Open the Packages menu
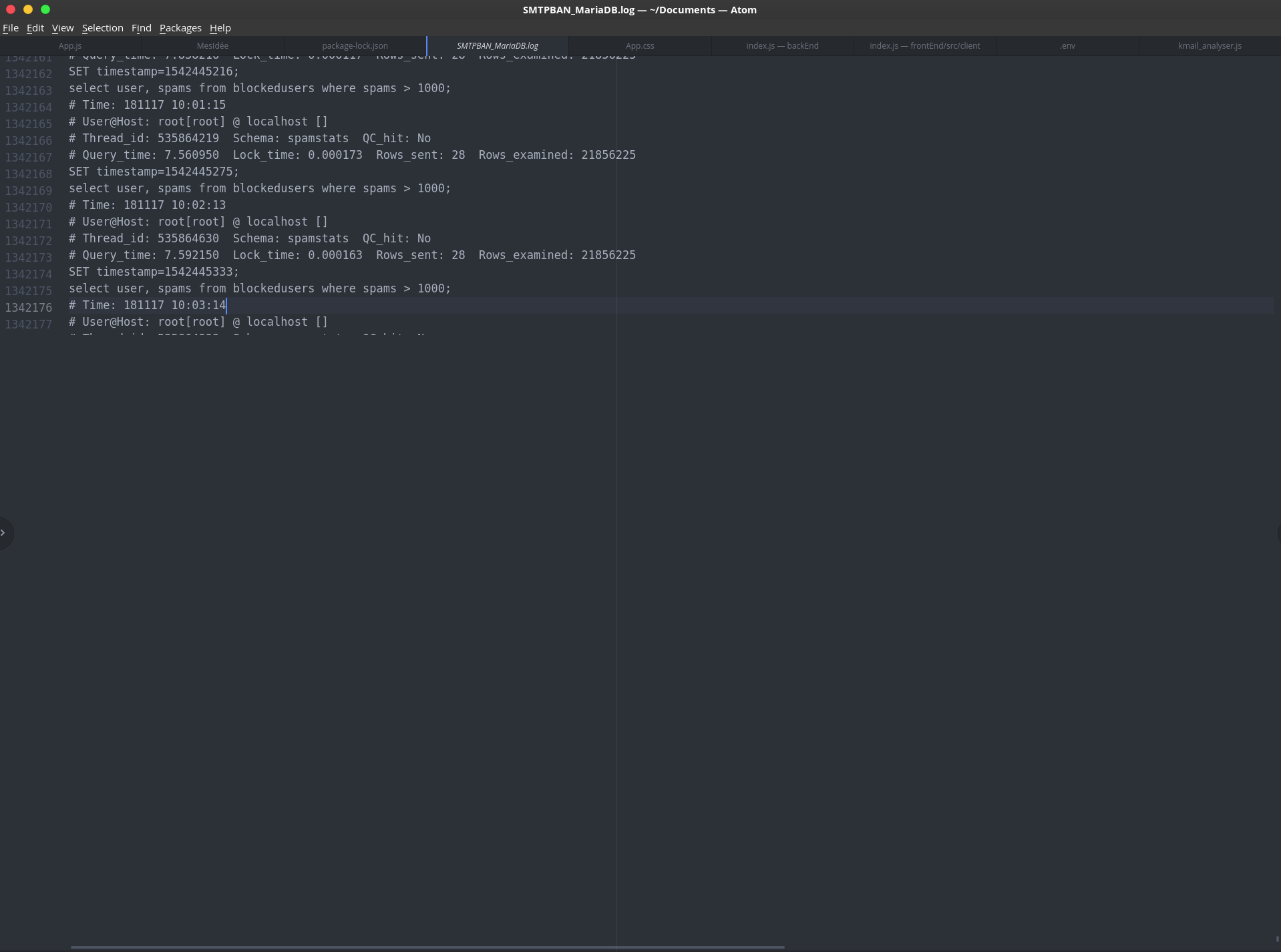This screenshot has height=952, width=1281. click(180, 28)
